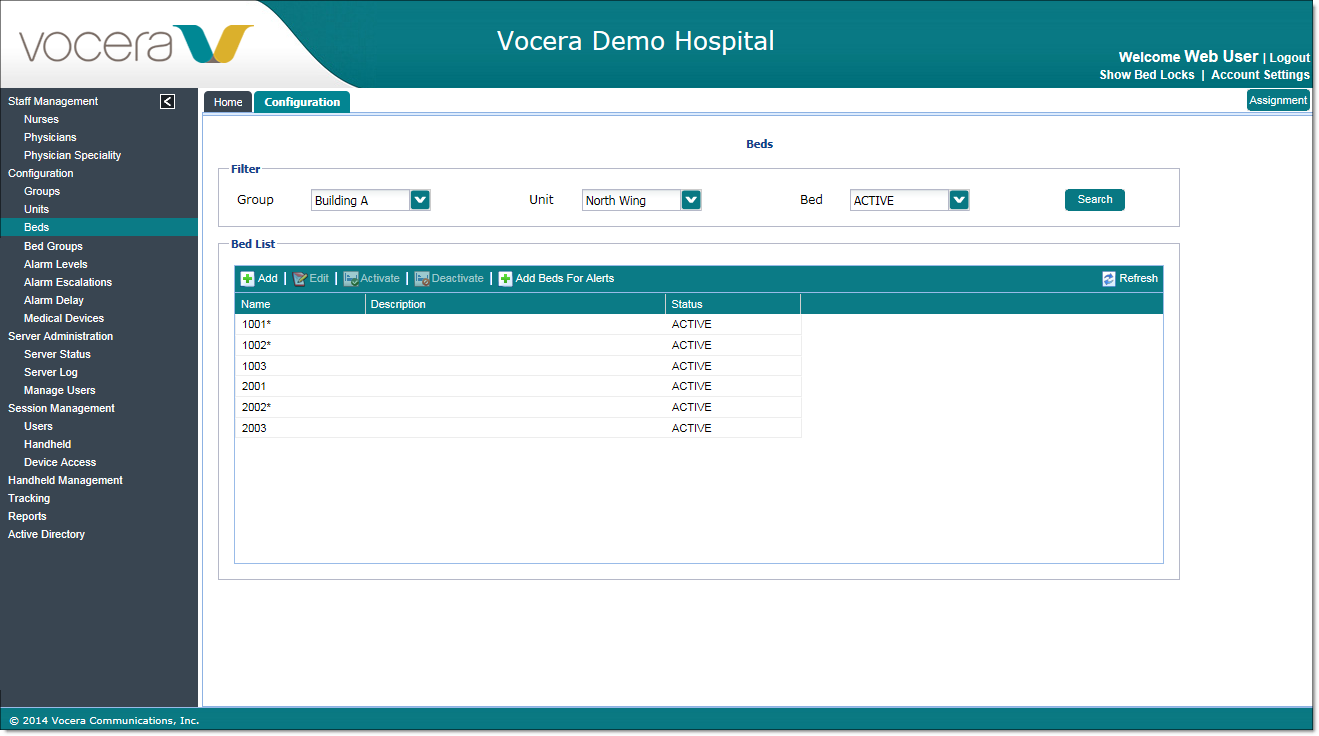
Task: Click the North Wing unit field
Action: coord(632,200)
